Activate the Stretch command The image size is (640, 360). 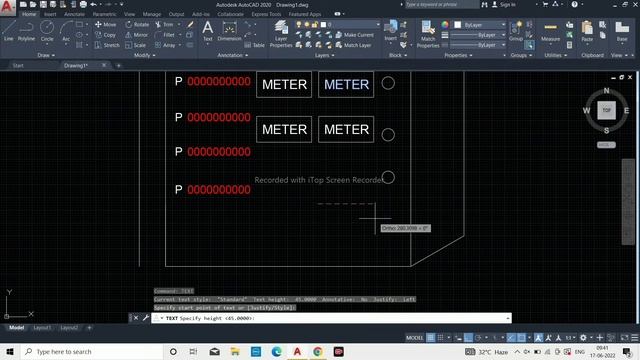click(x=107, y=45)
